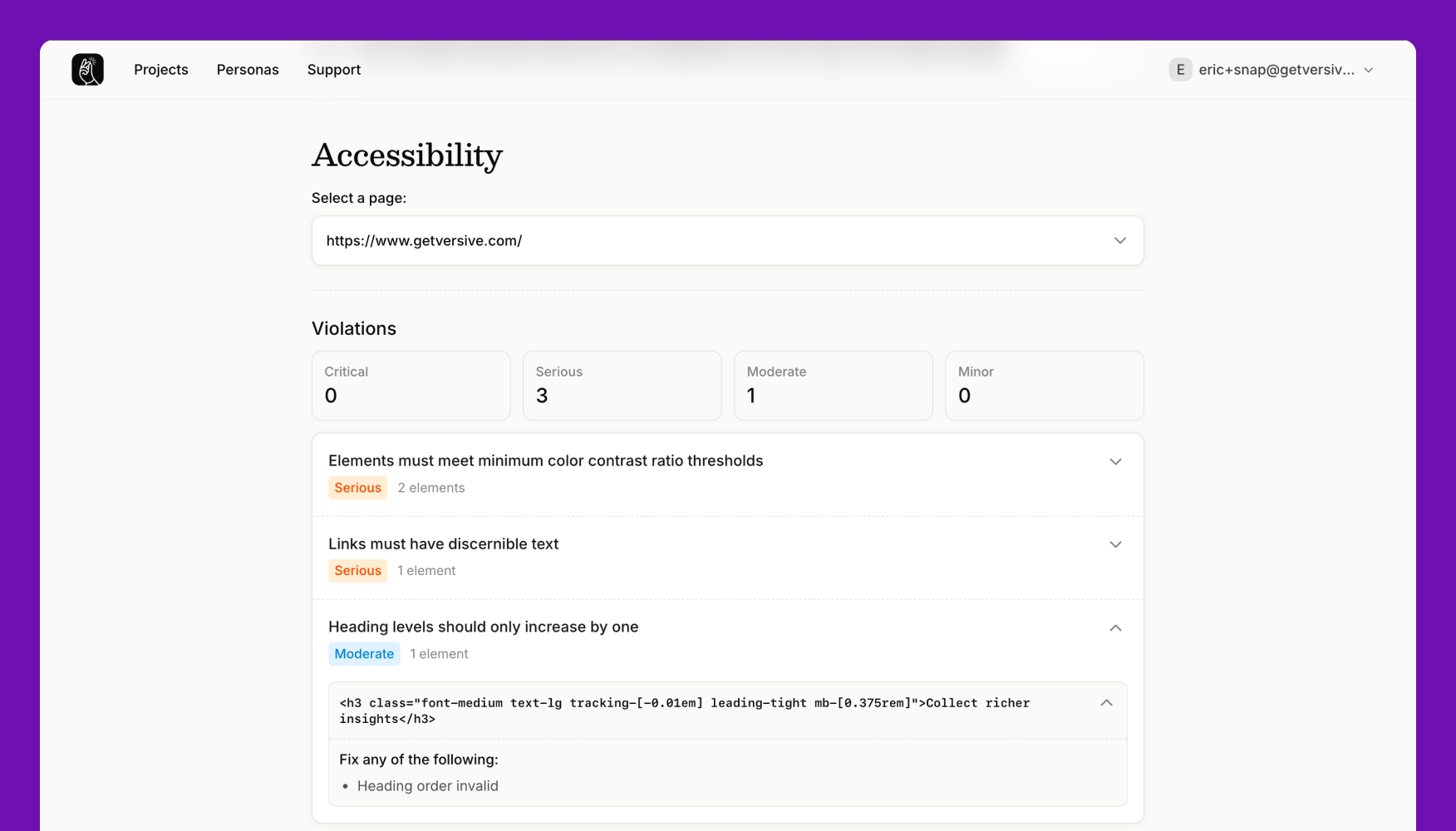The width and height of the screenshot is (1456, 831).
Task: Collapse the h3 code snippet block
Action: click(1106, 702)
